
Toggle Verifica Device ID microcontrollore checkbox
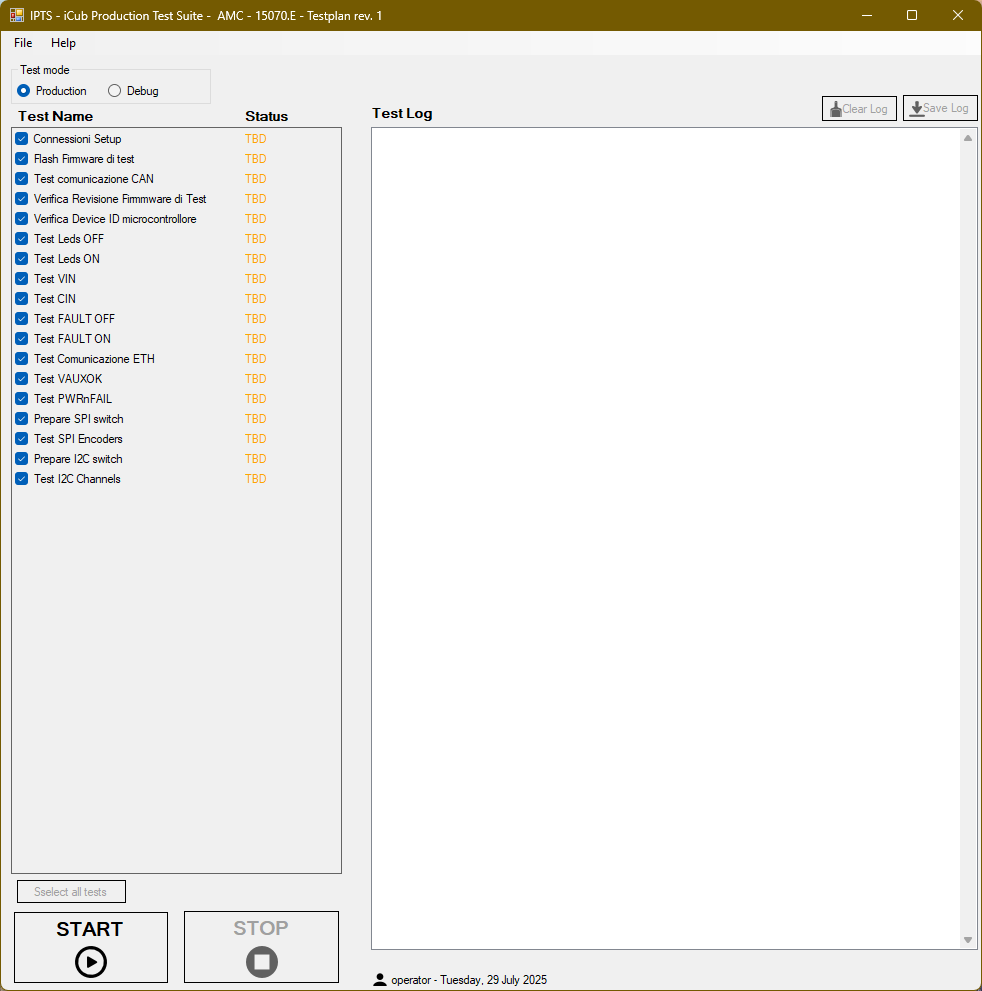tap(22, 219)
